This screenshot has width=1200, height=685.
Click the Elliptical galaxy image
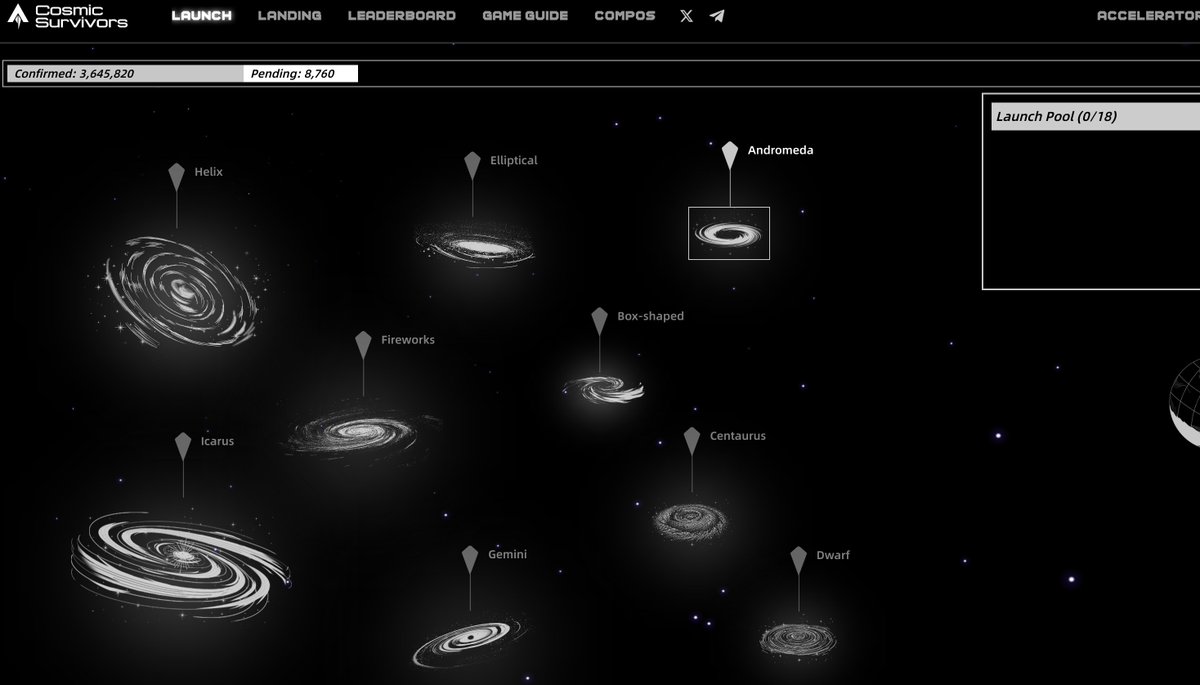pos(475,244)
